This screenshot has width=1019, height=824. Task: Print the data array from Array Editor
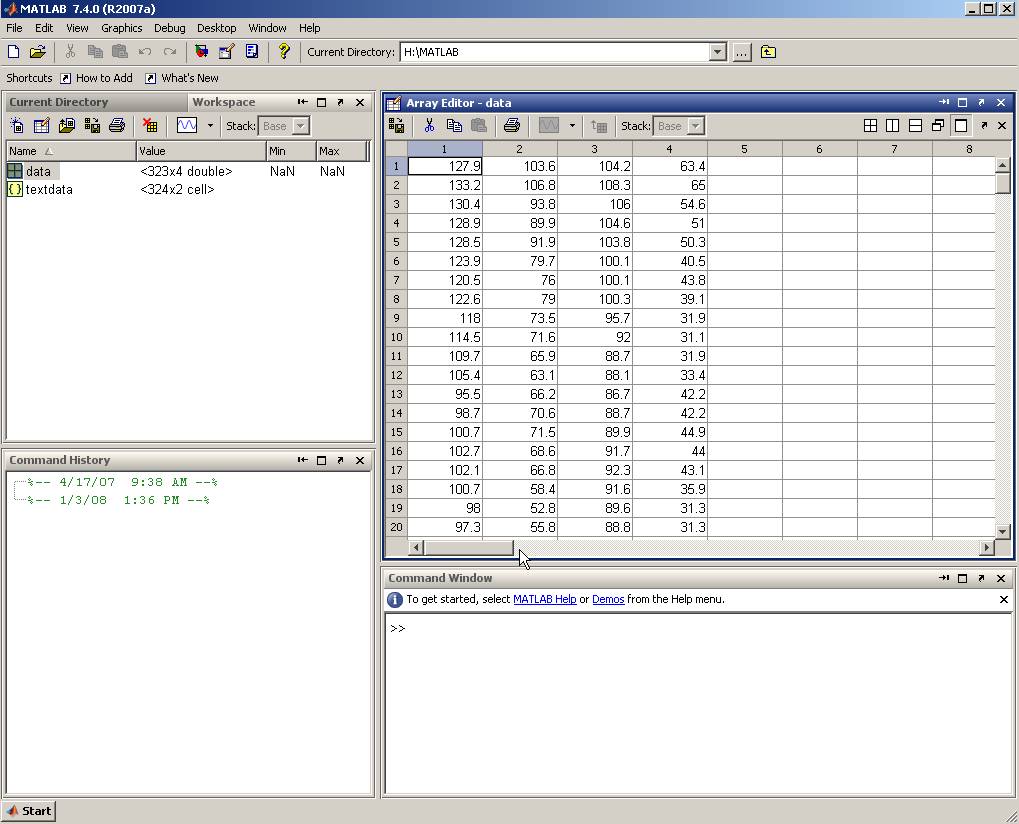(513, 125)
